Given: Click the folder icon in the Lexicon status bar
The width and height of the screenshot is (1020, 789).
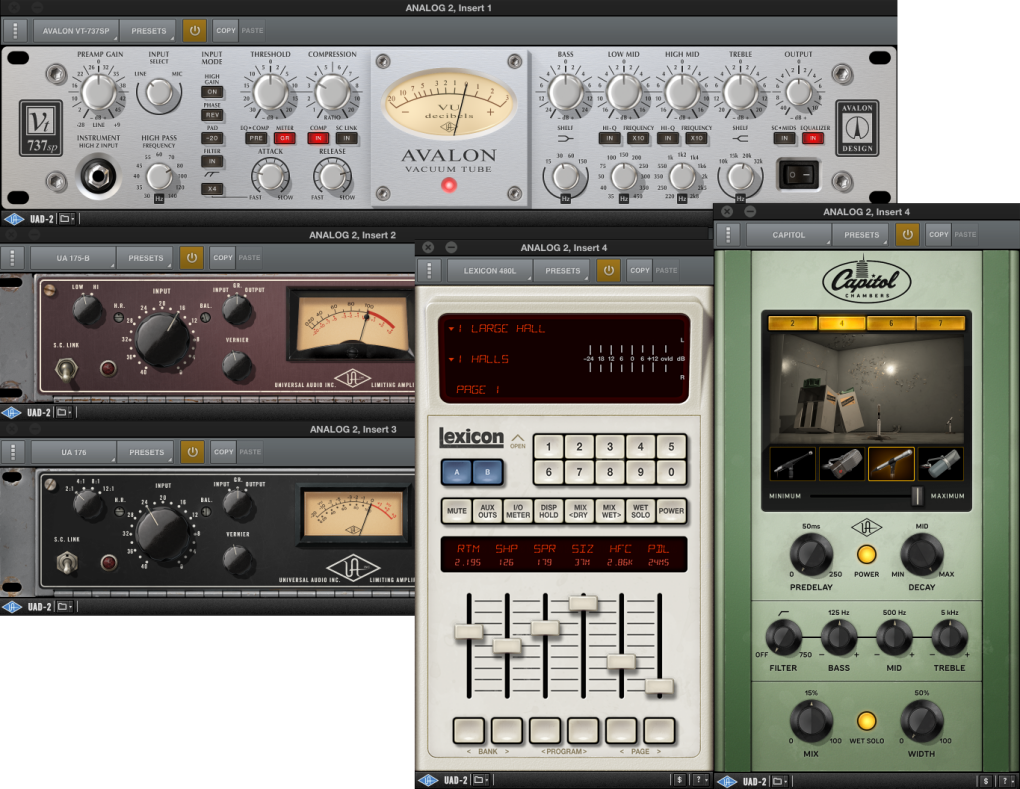Looking at the screenshot, I should (x=480, y=780).
